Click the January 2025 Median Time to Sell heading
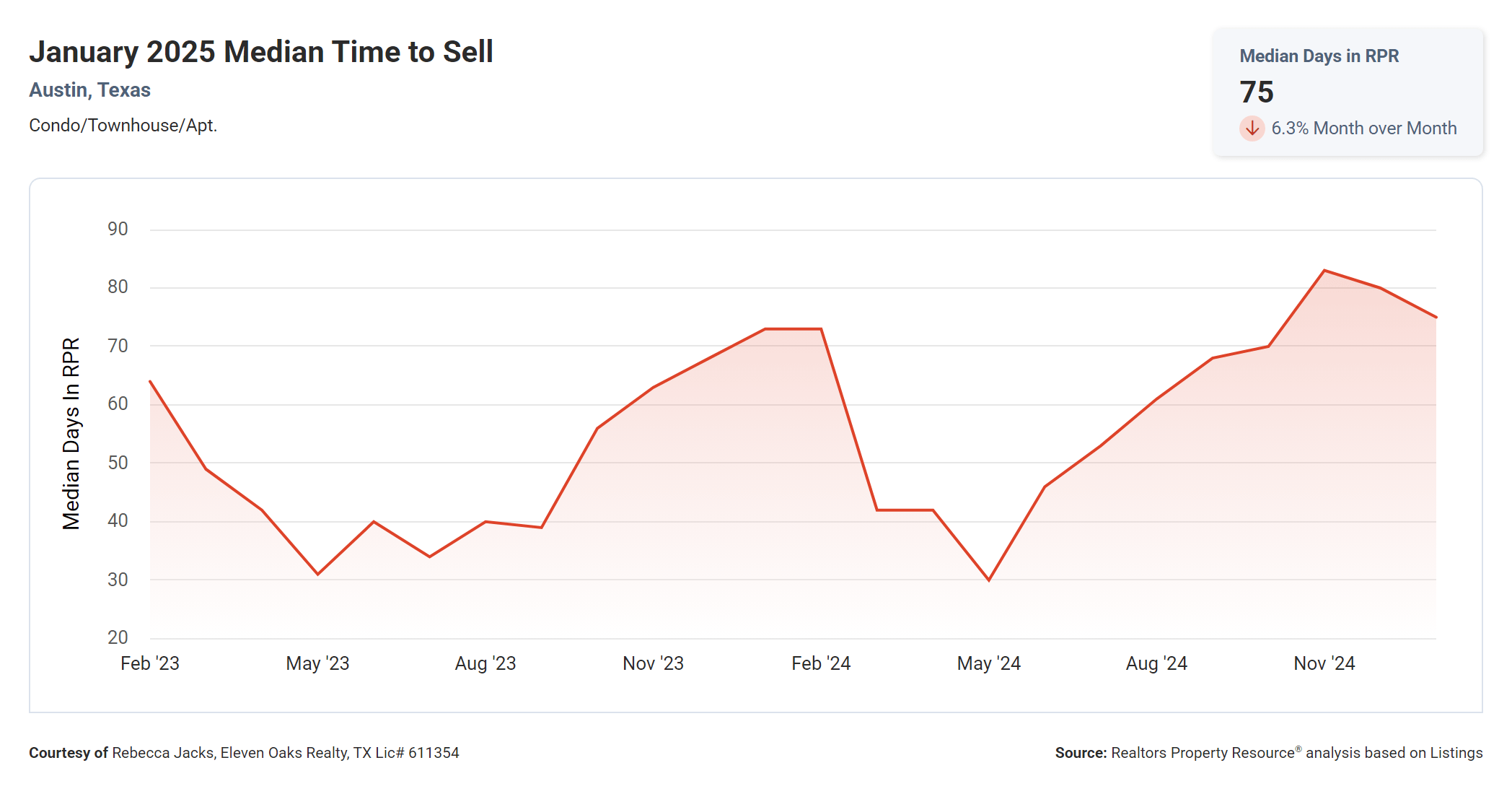Image resolution: width=1512 pixels, height=794 pixels. (261, 52)
